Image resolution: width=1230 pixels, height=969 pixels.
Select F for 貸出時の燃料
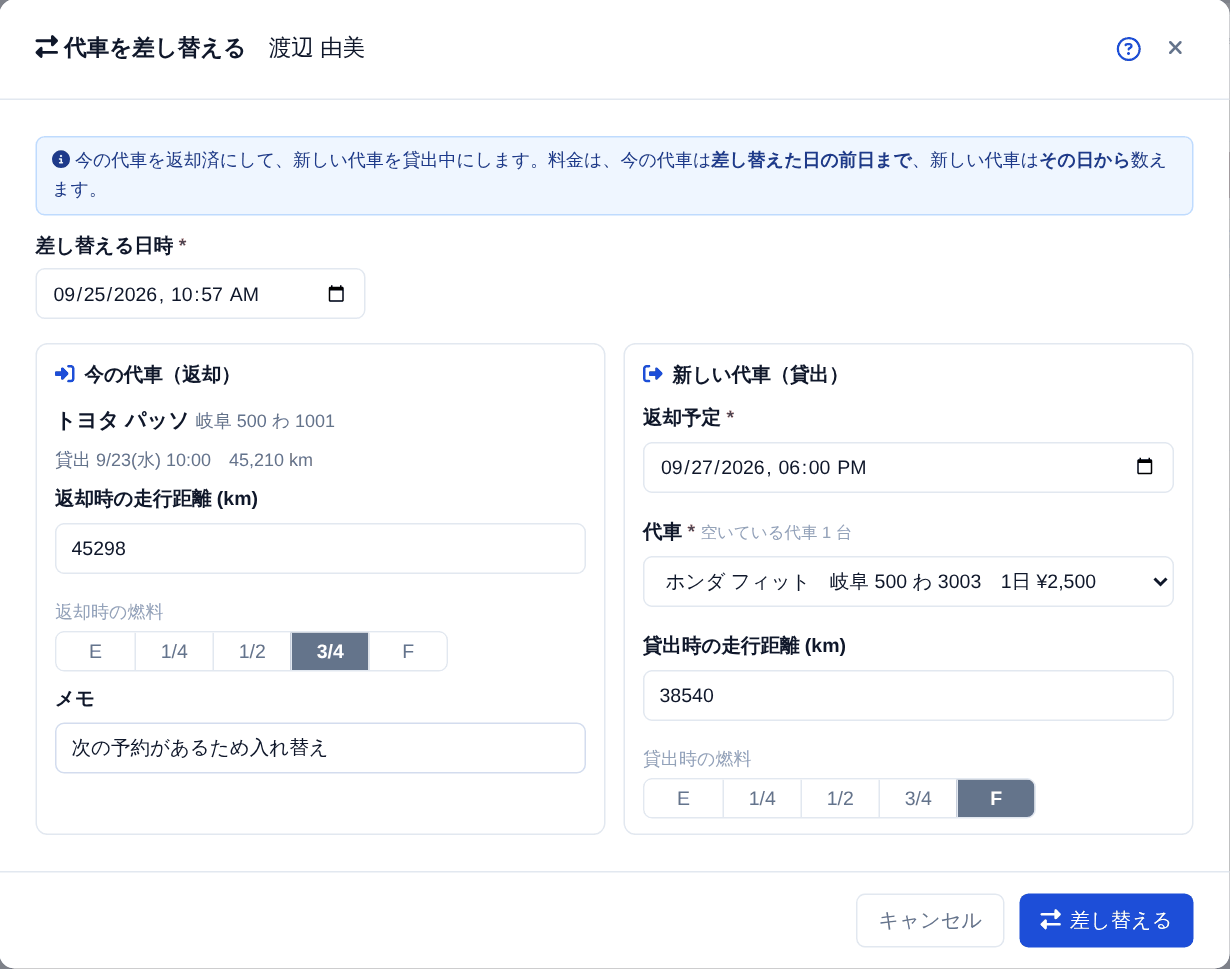(x=996, y=798)
